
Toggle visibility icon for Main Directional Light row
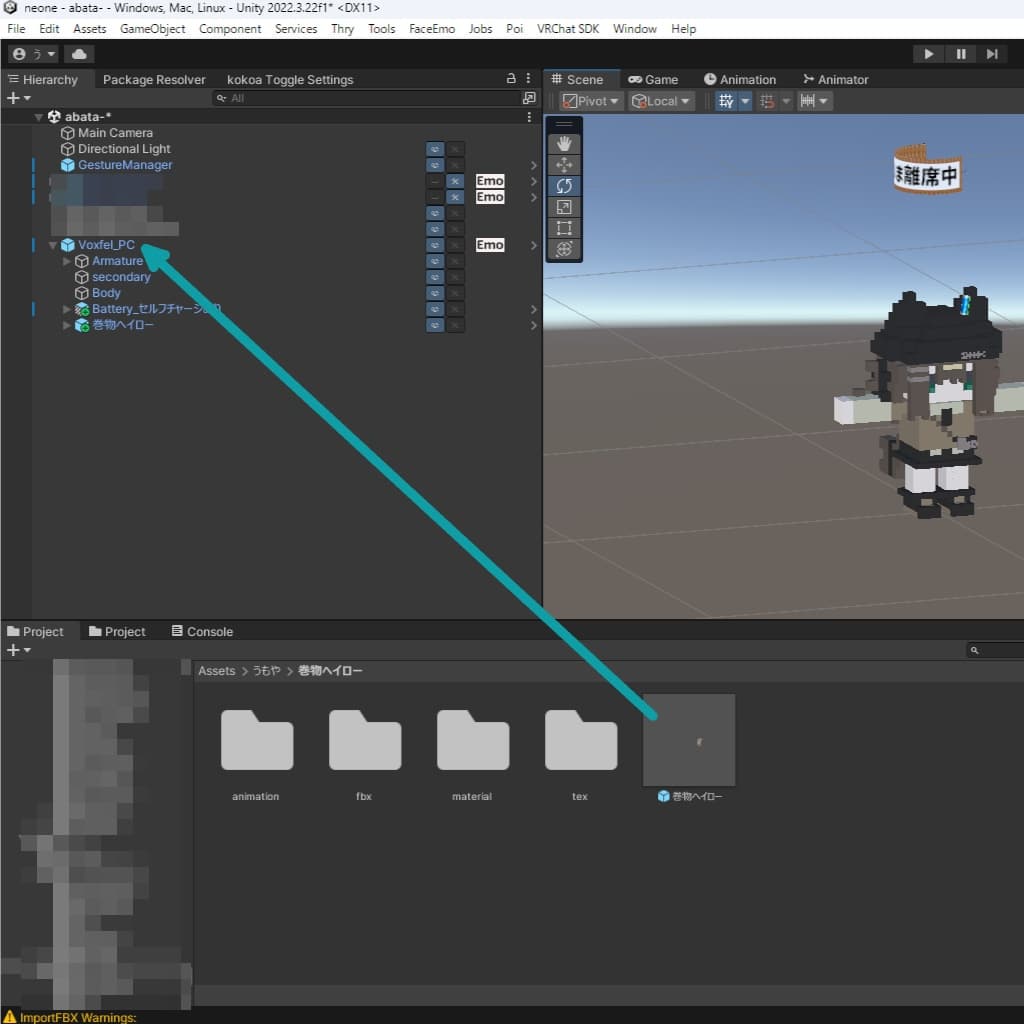tap(435, 149)
